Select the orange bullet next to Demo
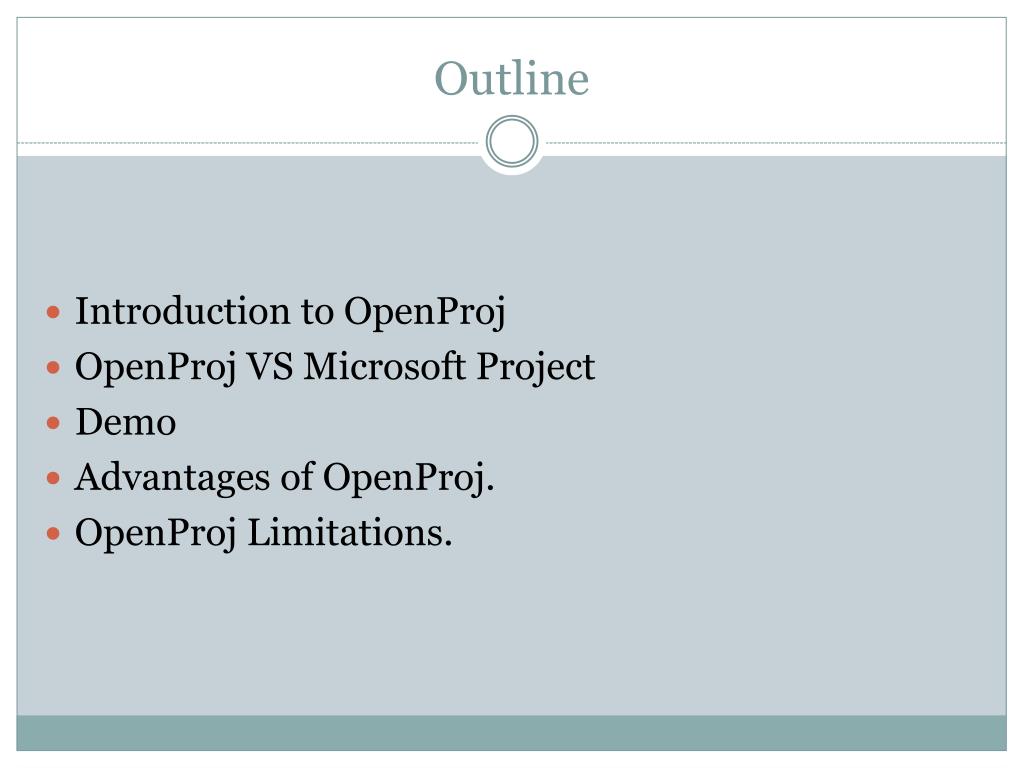1024x768 pixels. click(54, 423)
